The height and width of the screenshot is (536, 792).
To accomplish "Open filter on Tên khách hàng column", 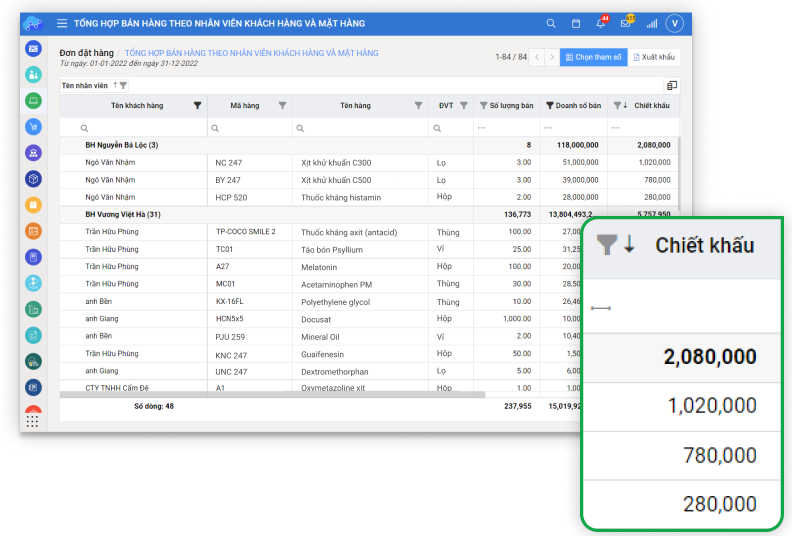I will click(197, 105).
